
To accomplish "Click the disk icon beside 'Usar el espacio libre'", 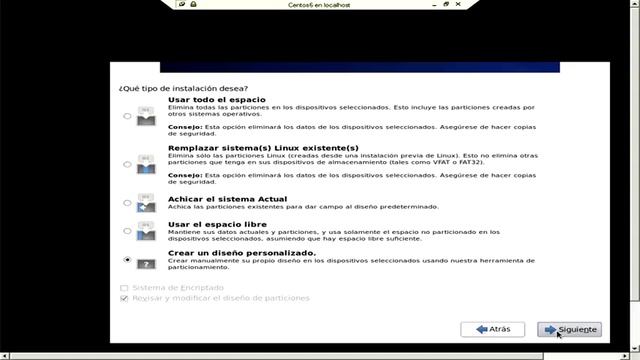I will pyautogui.click(x=146, y=231).
